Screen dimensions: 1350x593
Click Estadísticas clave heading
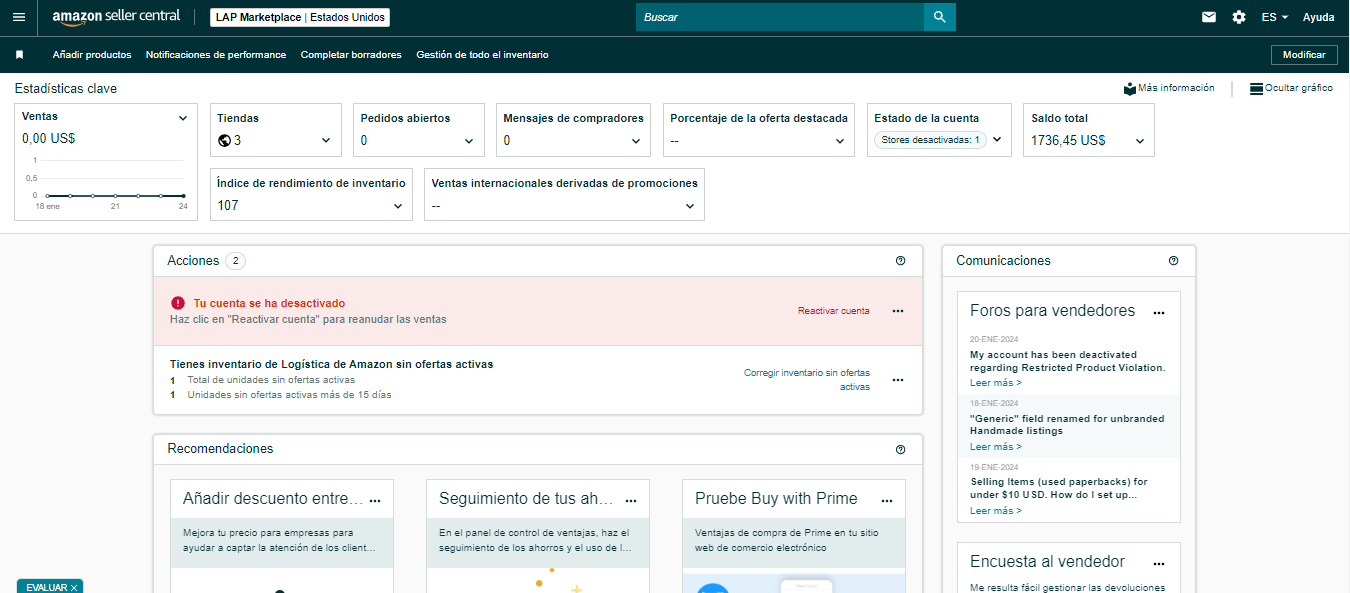66,89
